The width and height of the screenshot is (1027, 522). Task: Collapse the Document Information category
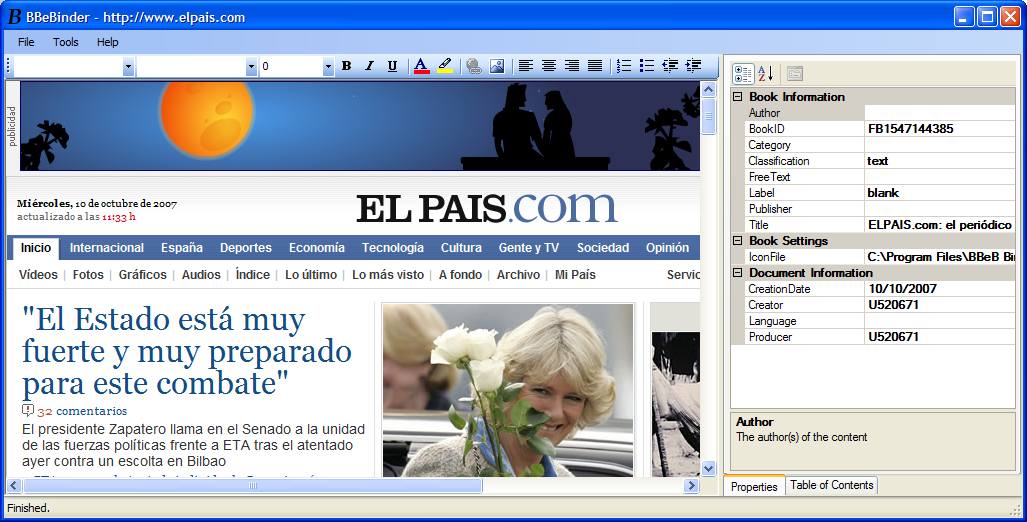(738, 272)
